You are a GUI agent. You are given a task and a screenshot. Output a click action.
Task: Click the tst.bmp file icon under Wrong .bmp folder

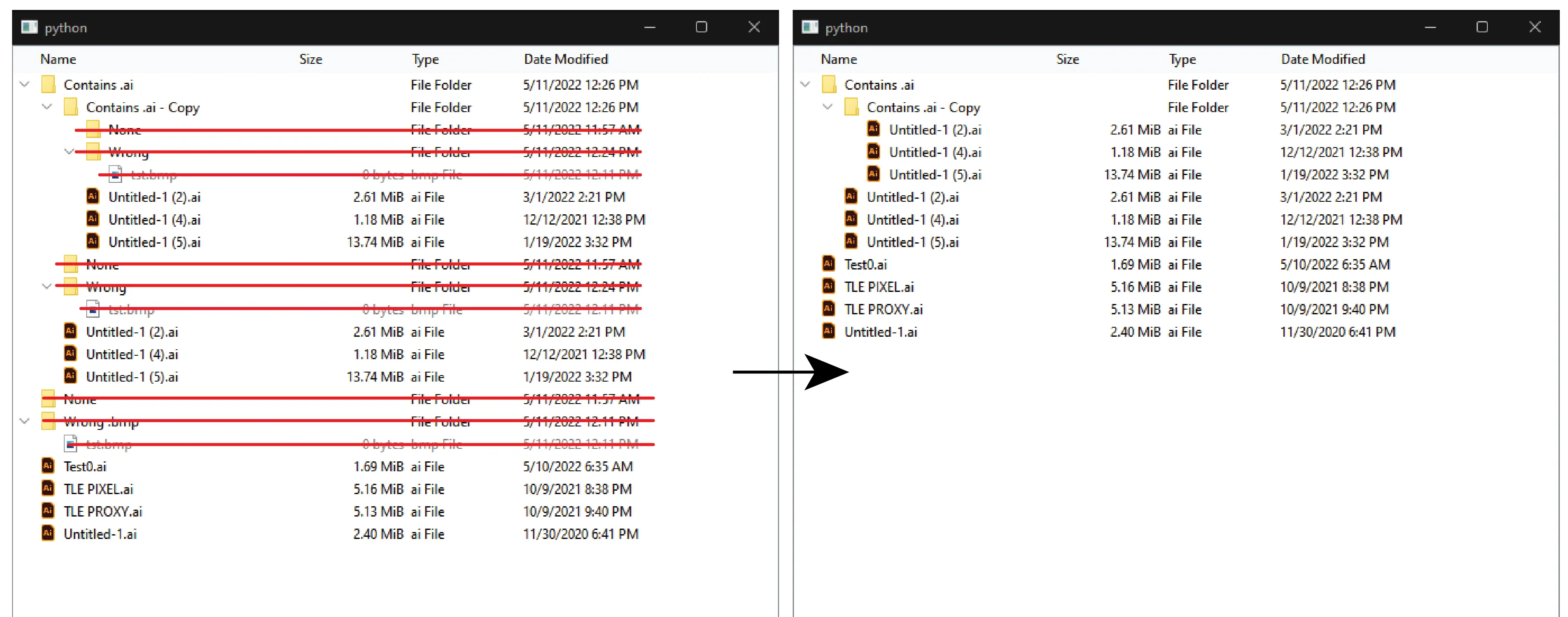(x=71, y=444)
